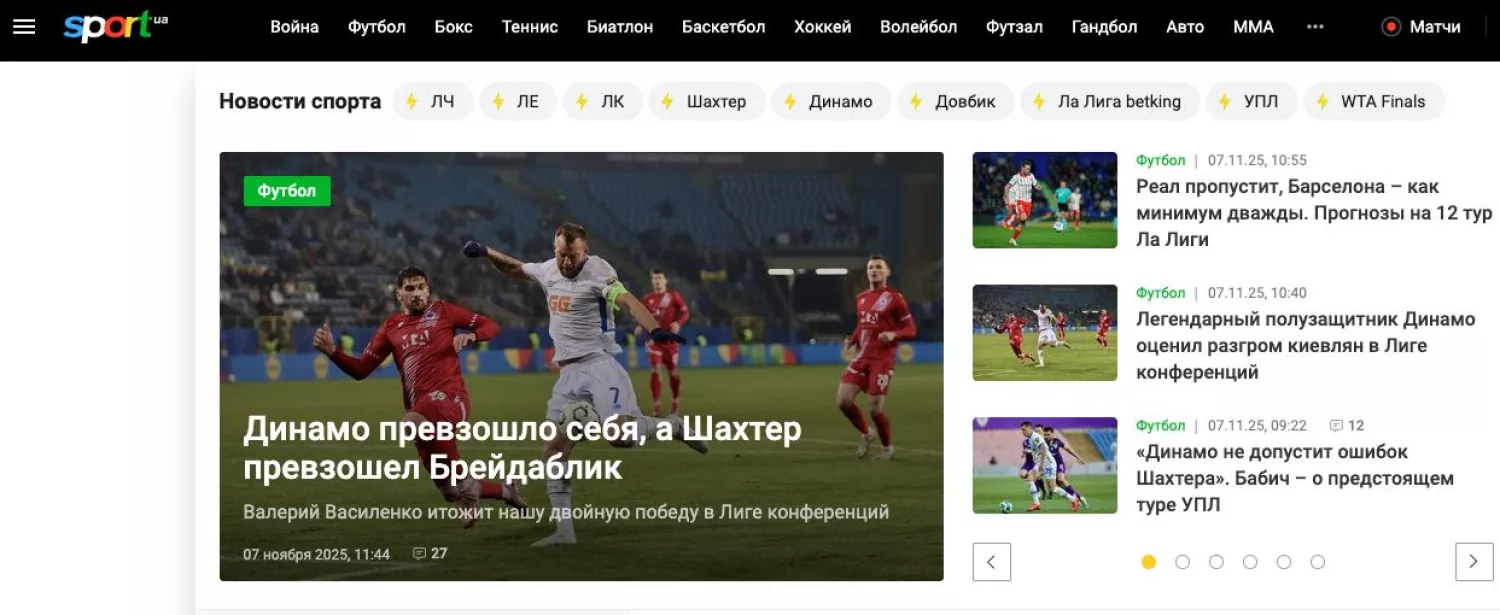The height and width of the screenshot is (615, 1500).
Task: Click green Футбол badge on main photo
Action: (x=287, y=191)
